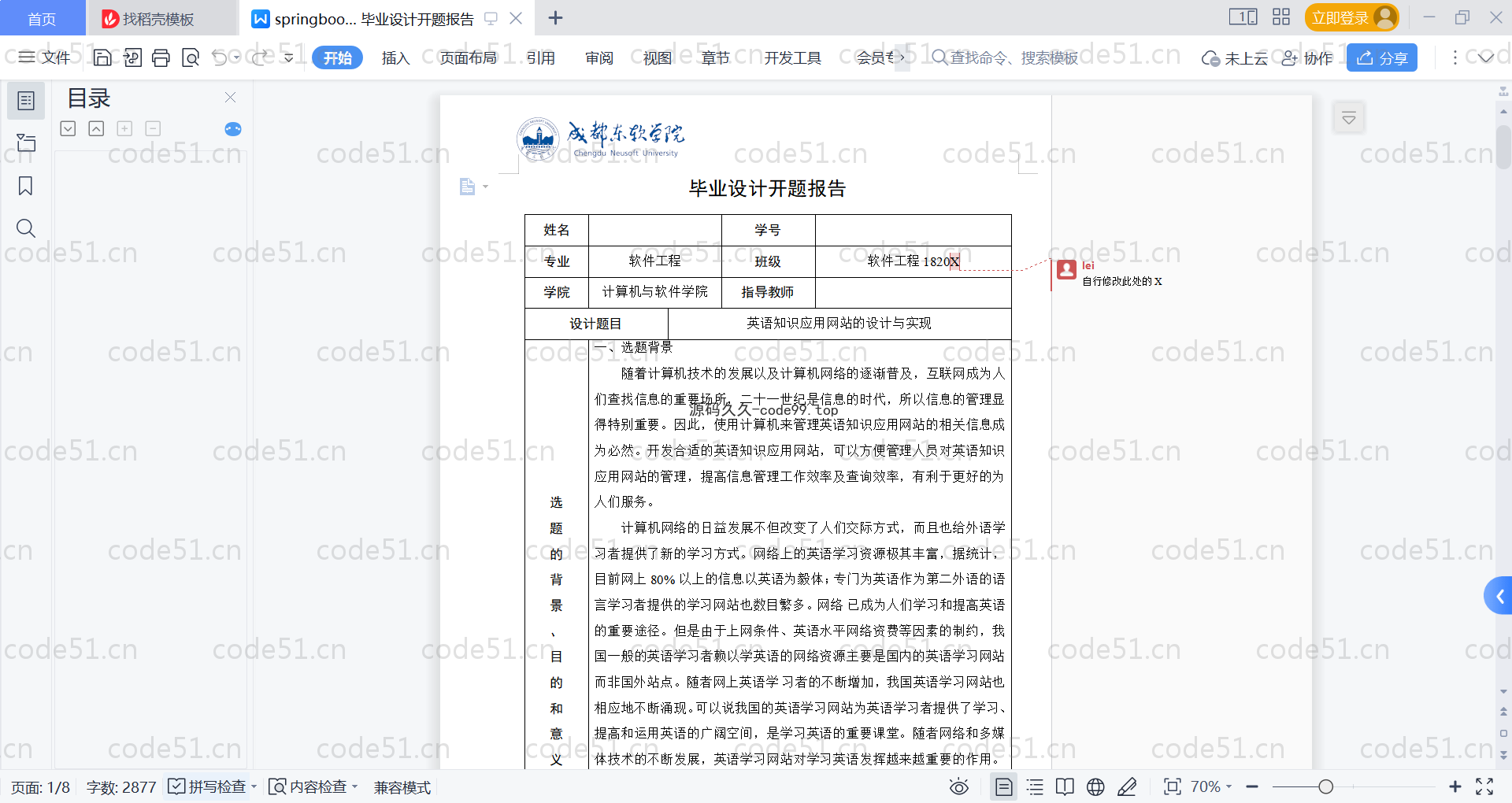
Task: Switch to web layout globe icon
Action: point(1095,786)
